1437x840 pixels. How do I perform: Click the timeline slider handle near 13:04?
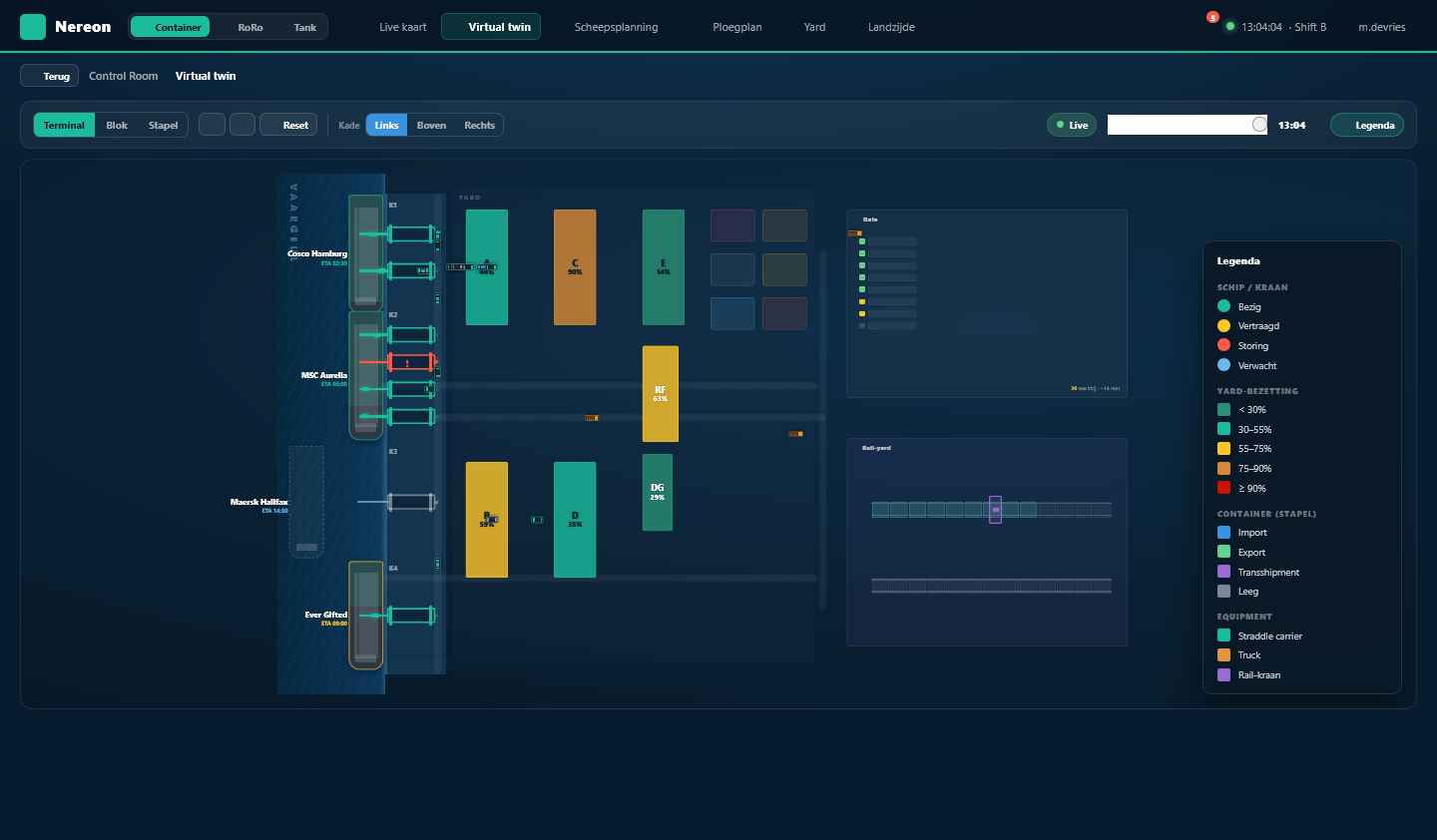tap(1259, 125)
